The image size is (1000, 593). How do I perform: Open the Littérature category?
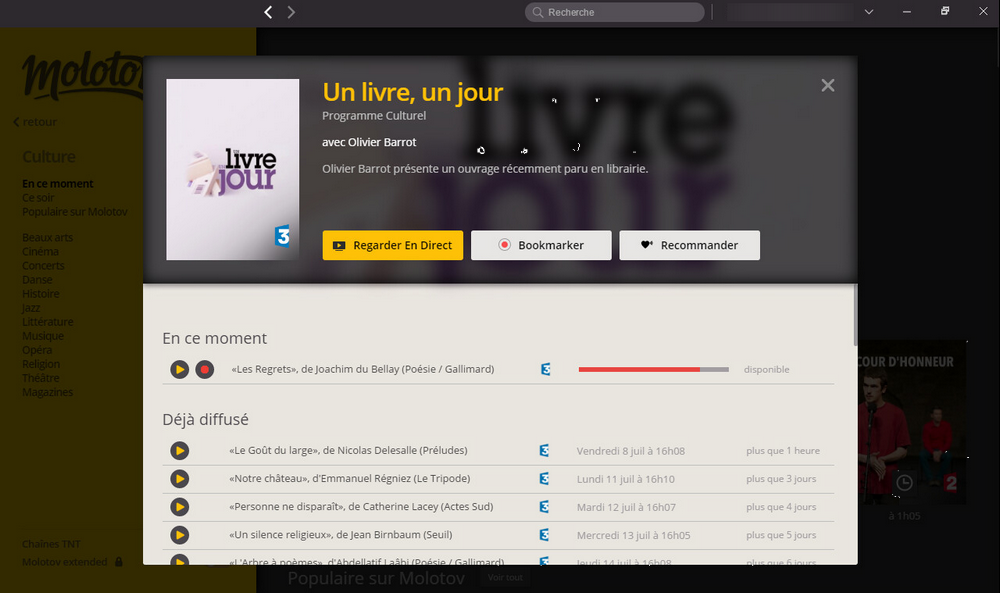tap(48, 322)
